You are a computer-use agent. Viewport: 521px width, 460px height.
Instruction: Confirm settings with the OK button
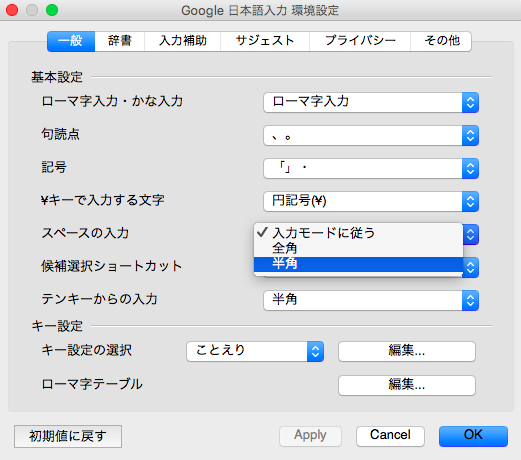[473, 436]
